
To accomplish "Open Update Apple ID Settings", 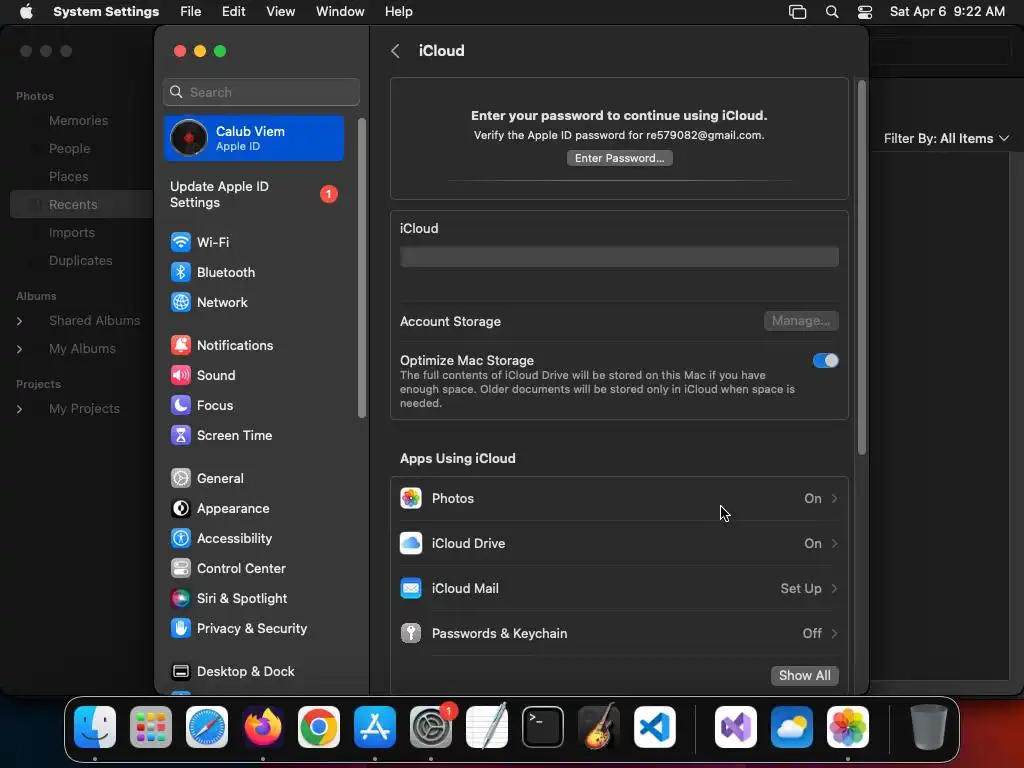I will pyautogui.click(x=253, y=195).
